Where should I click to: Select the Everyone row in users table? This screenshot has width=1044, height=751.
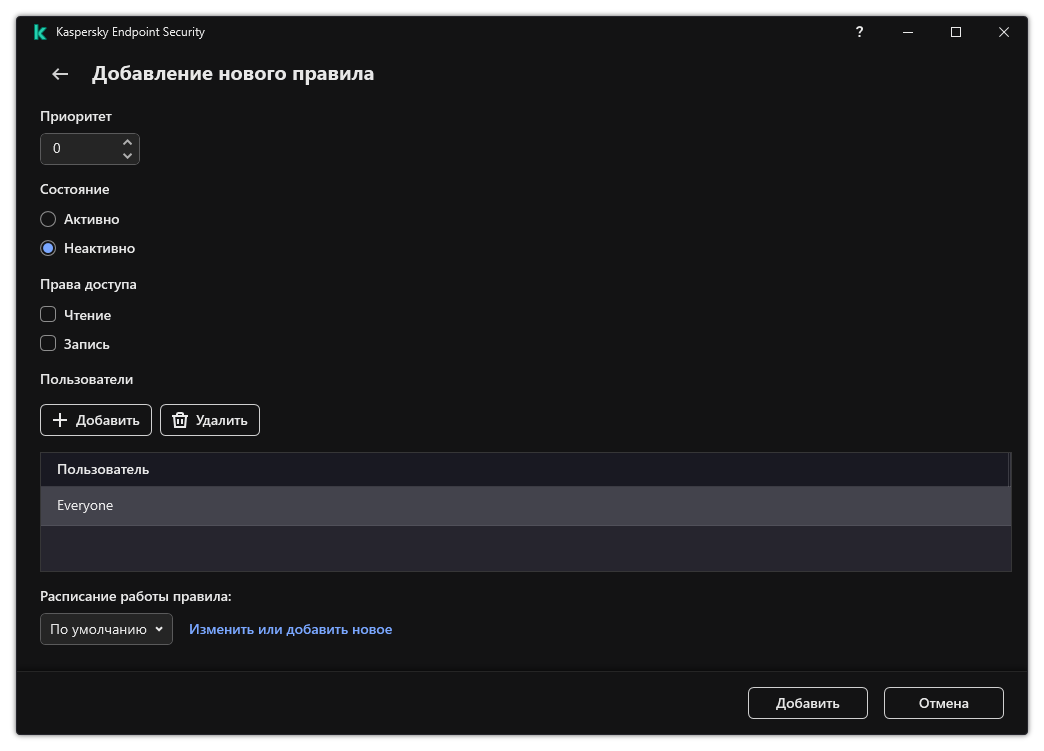[x=525, y=506]
